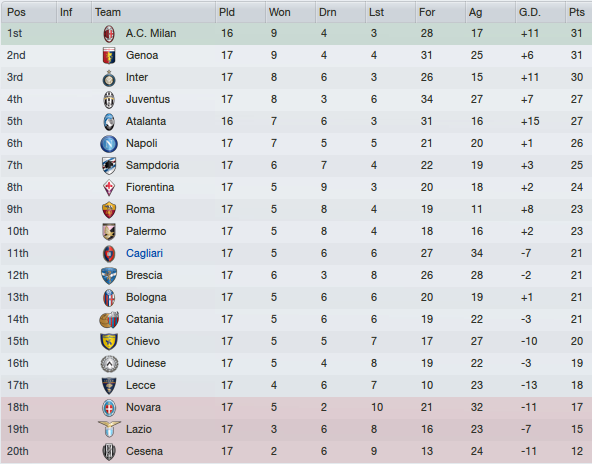Open the Fiorentina team name

coord(150,187)
